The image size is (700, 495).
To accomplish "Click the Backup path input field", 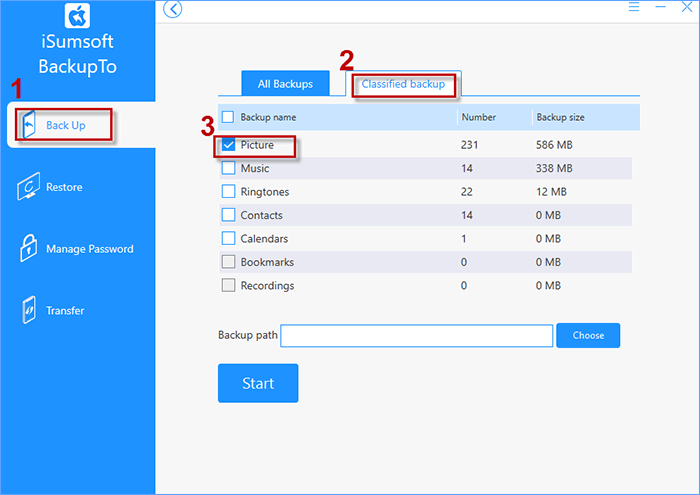I will tap(417, 336).
